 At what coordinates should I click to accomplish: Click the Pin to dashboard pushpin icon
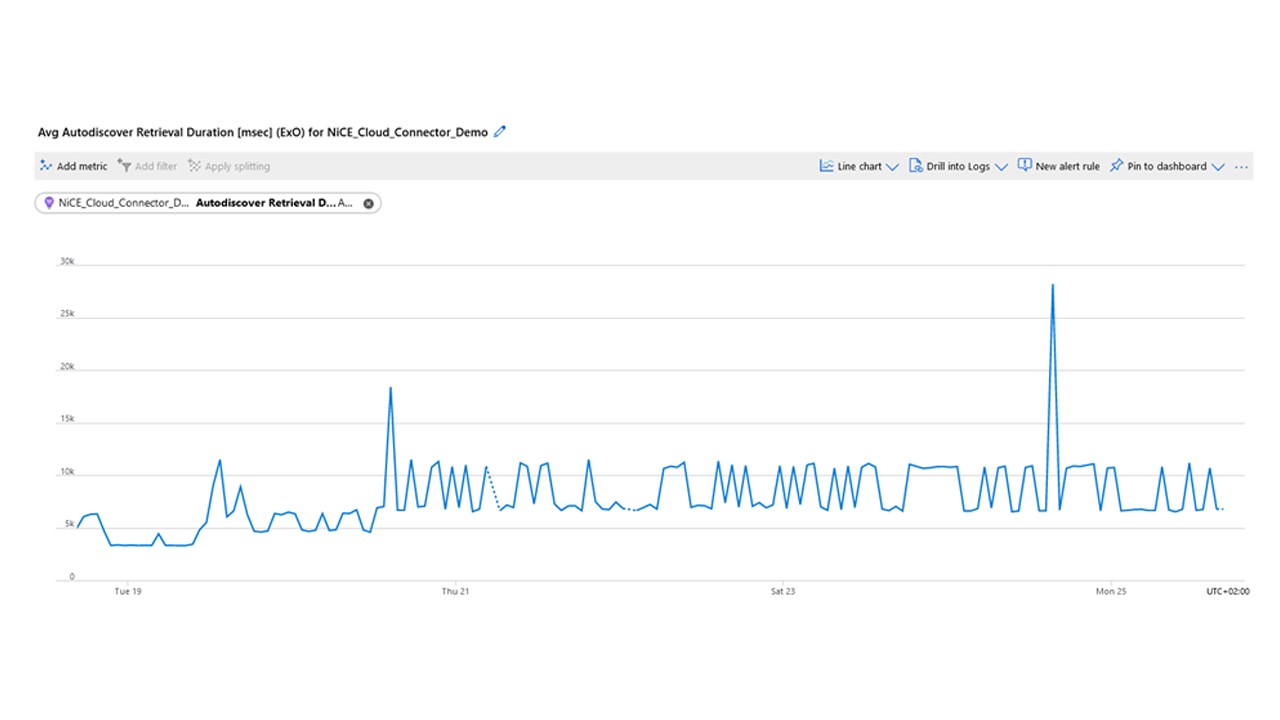(x=1117, y=166)
